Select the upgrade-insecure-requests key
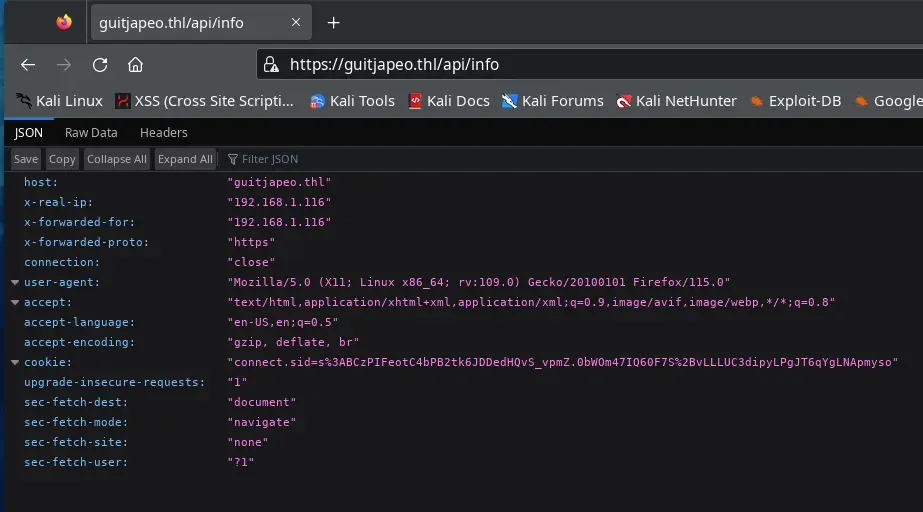Image resolution: width=923 pixels, height=512 pixels. [x=114, y=383]
